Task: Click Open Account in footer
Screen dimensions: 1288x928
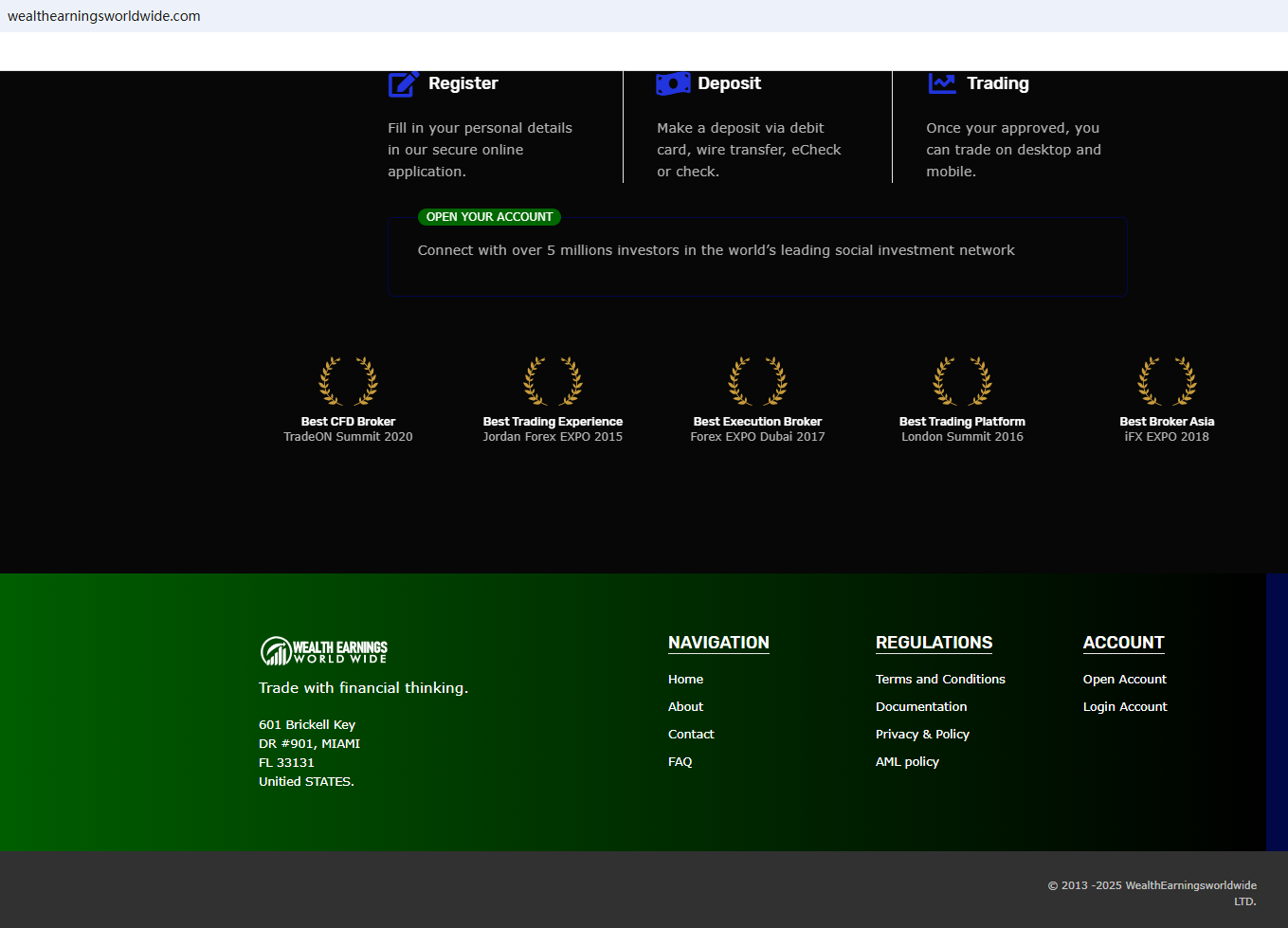Action: [1124, 680]
